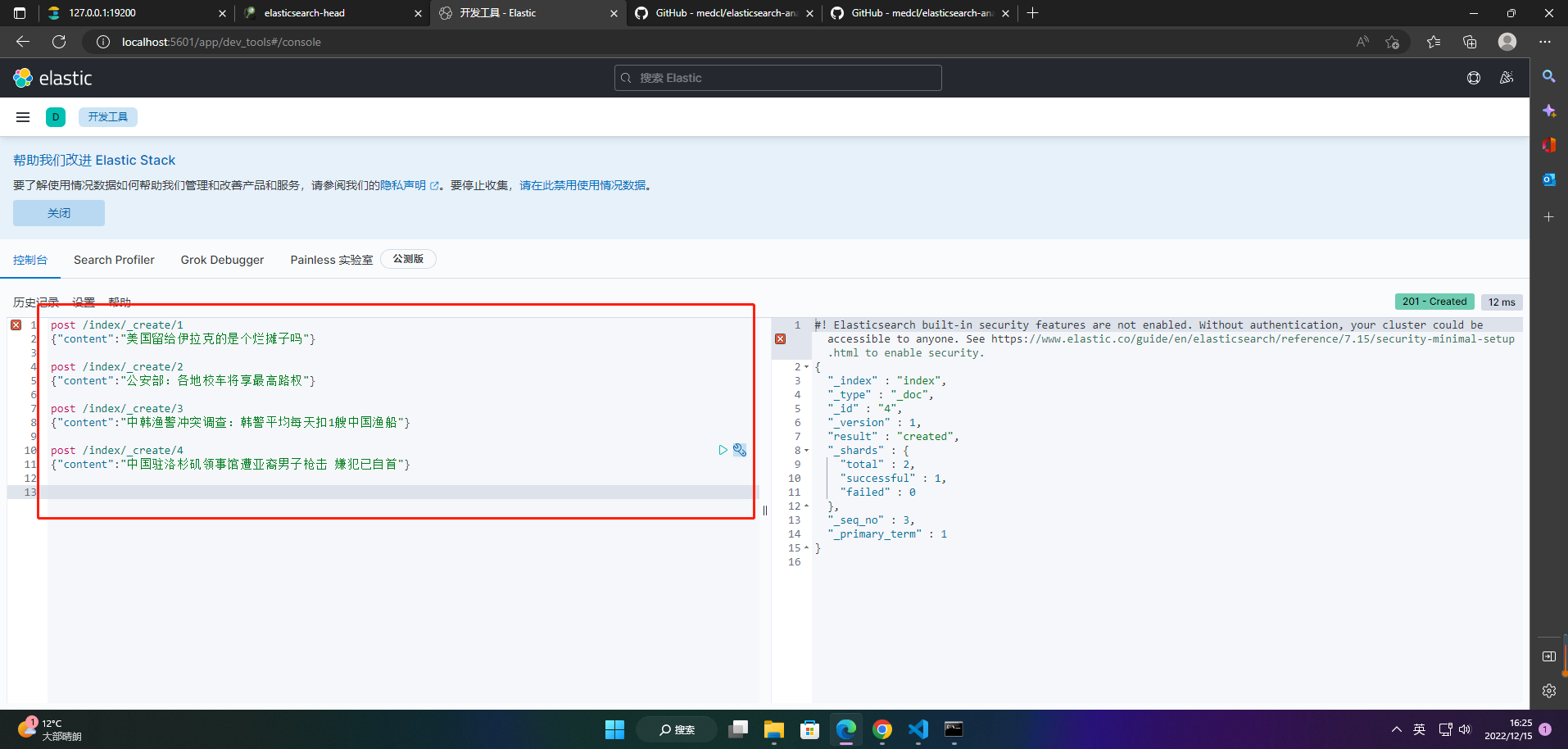Open the request options wrench icon
Screen dimensions: 1568x749
(x=740, y=450)
